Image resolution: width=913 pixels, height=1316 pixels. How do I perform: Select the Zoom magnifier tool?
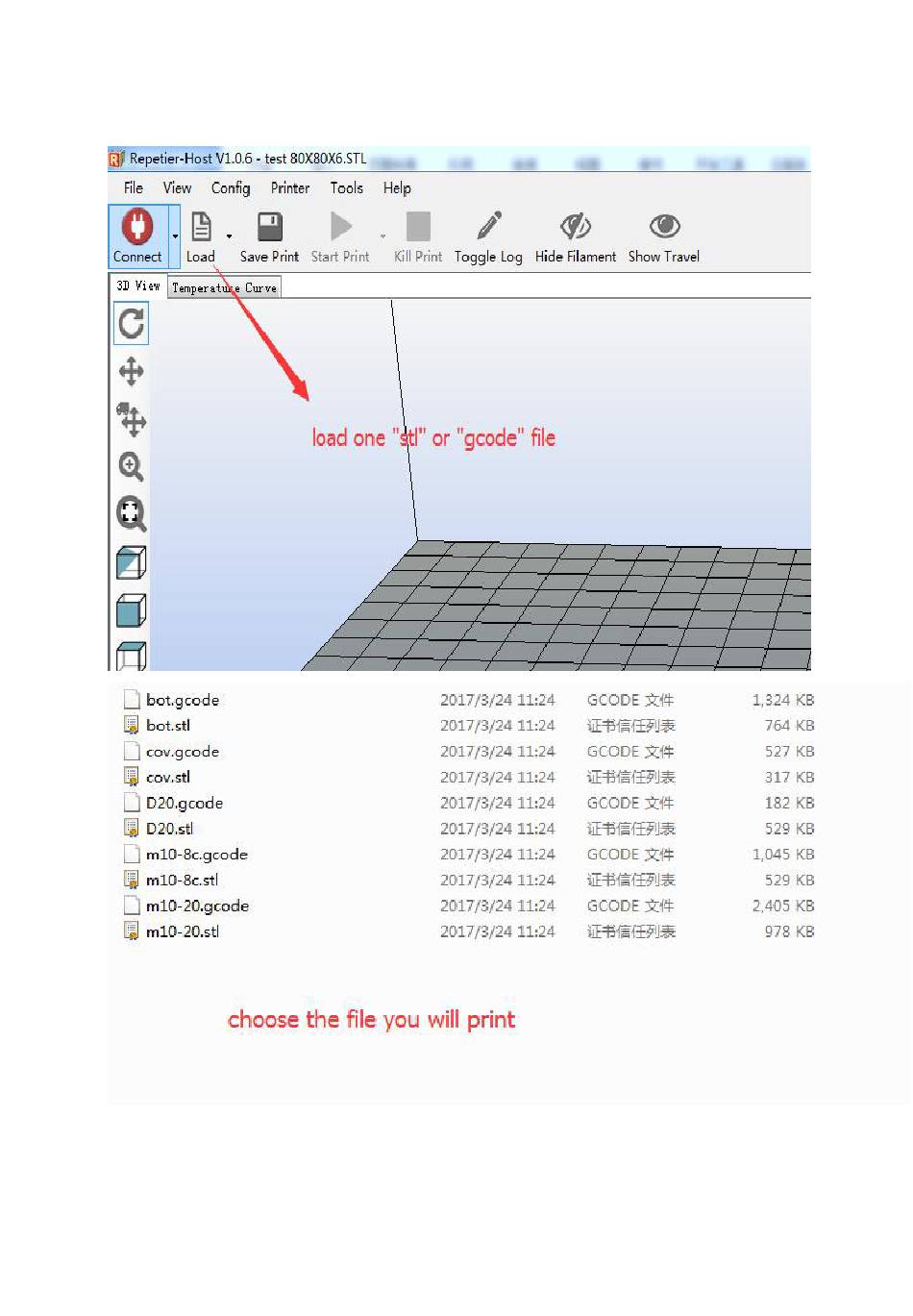[131, 466]
